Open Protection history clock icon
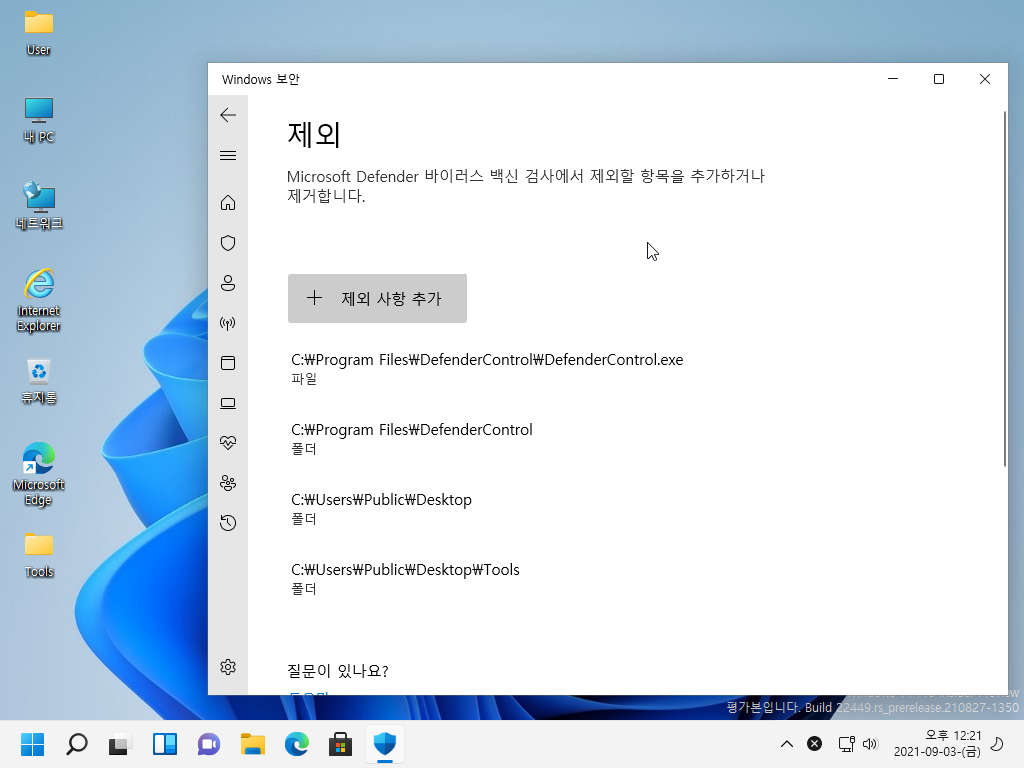1024x768 pixels. pyautogui.click(x=228, y=522)
